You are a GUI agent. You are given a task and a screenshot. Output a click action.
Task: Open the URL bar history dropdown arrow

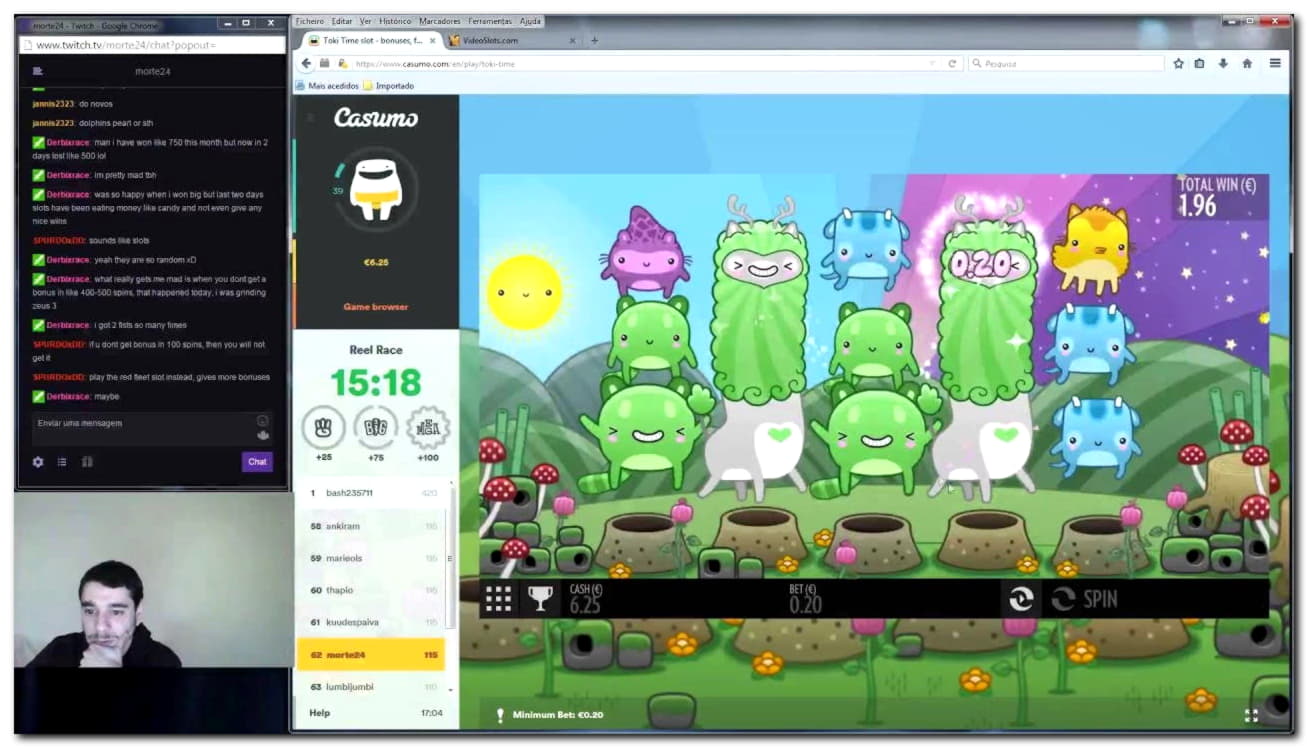tap(932, 63)
